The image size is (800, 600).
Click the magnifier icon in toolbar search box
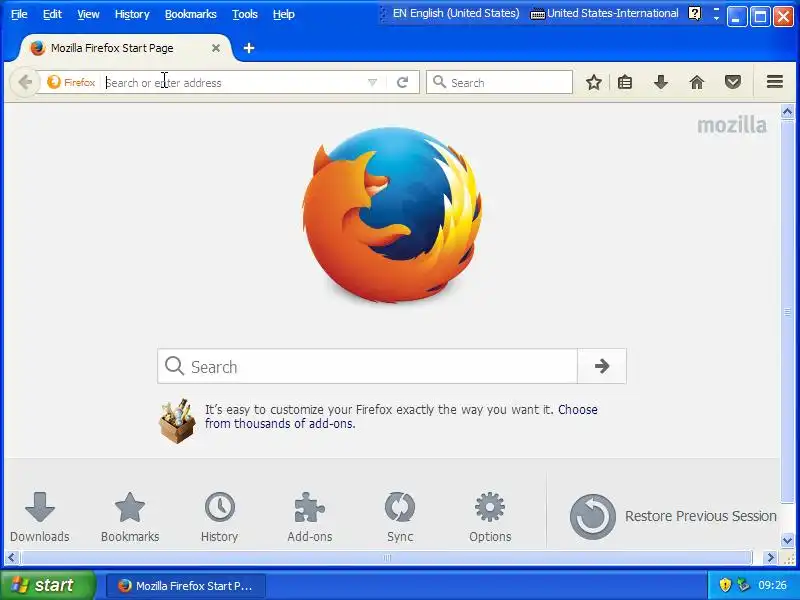coord(439,82)
